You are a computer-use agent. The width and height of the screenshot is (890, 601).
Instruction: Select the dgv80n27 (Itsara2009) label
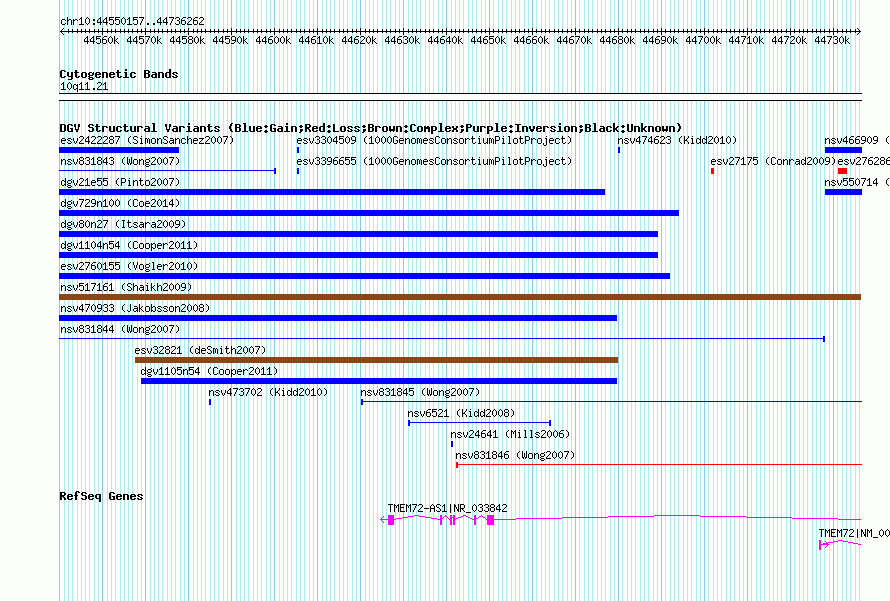123,224
